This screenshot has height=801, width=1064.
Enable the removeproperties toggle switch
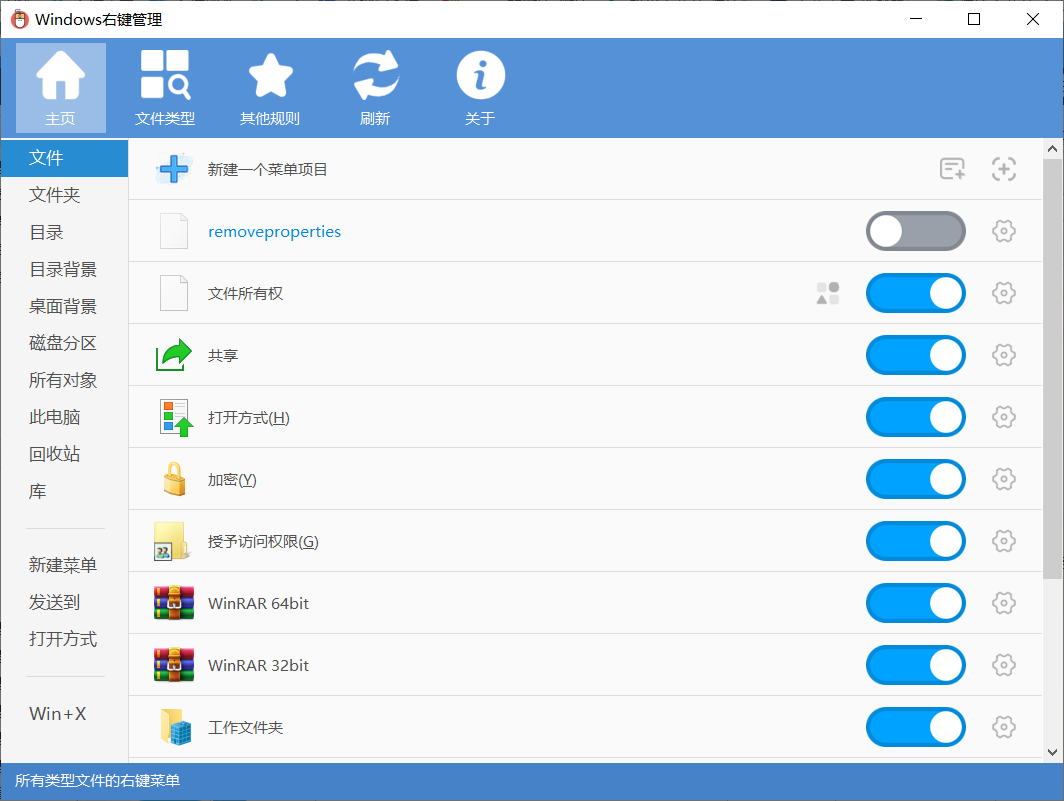pos(915,231)
